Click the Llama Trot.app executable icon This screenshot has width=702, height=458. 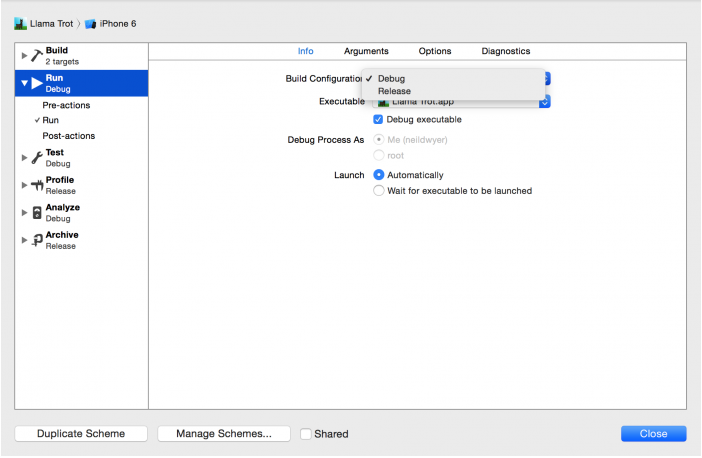[383, 103]
